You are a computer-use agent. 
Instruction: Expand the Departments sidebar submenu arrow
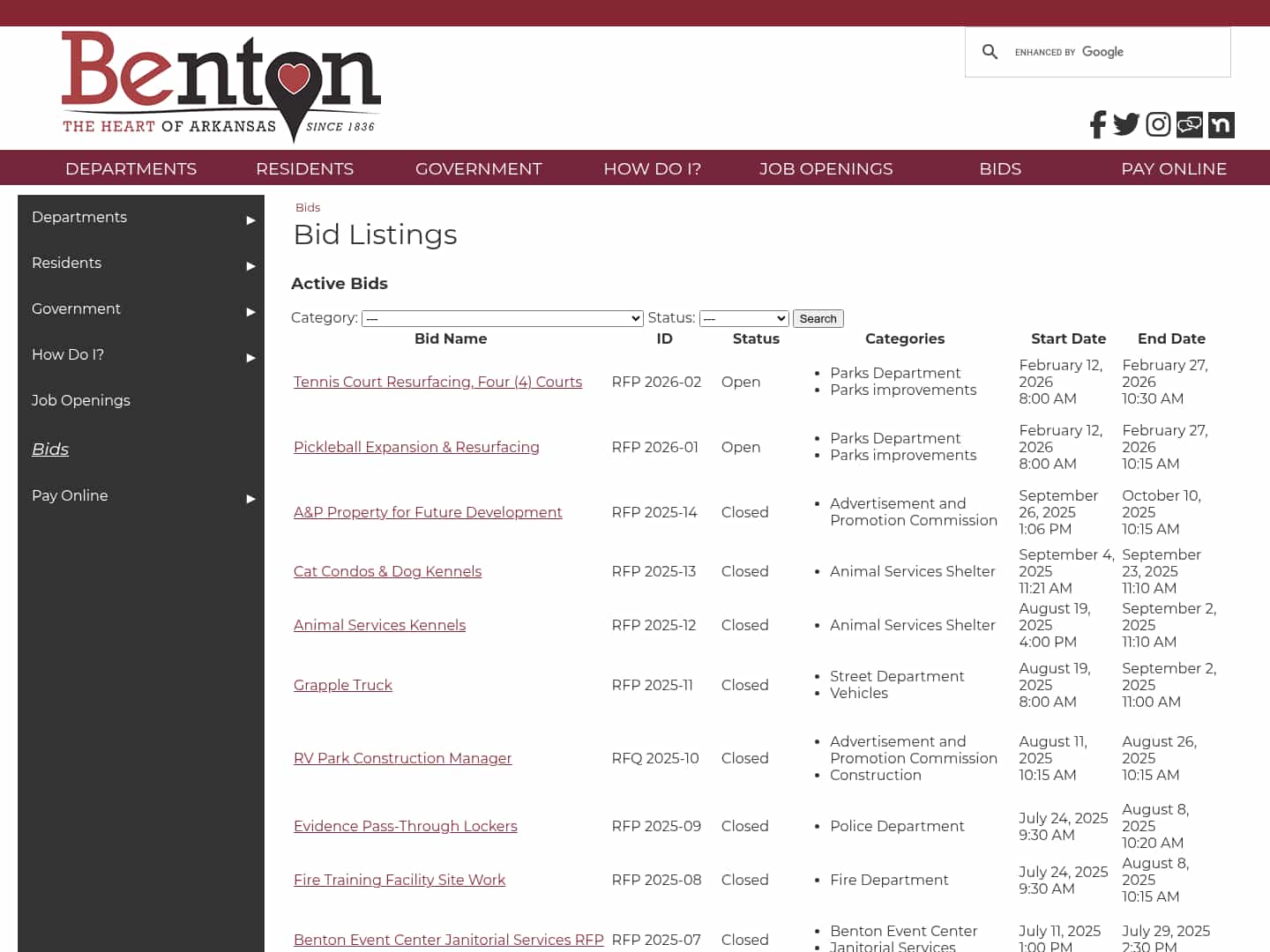[x=250, y=220]
